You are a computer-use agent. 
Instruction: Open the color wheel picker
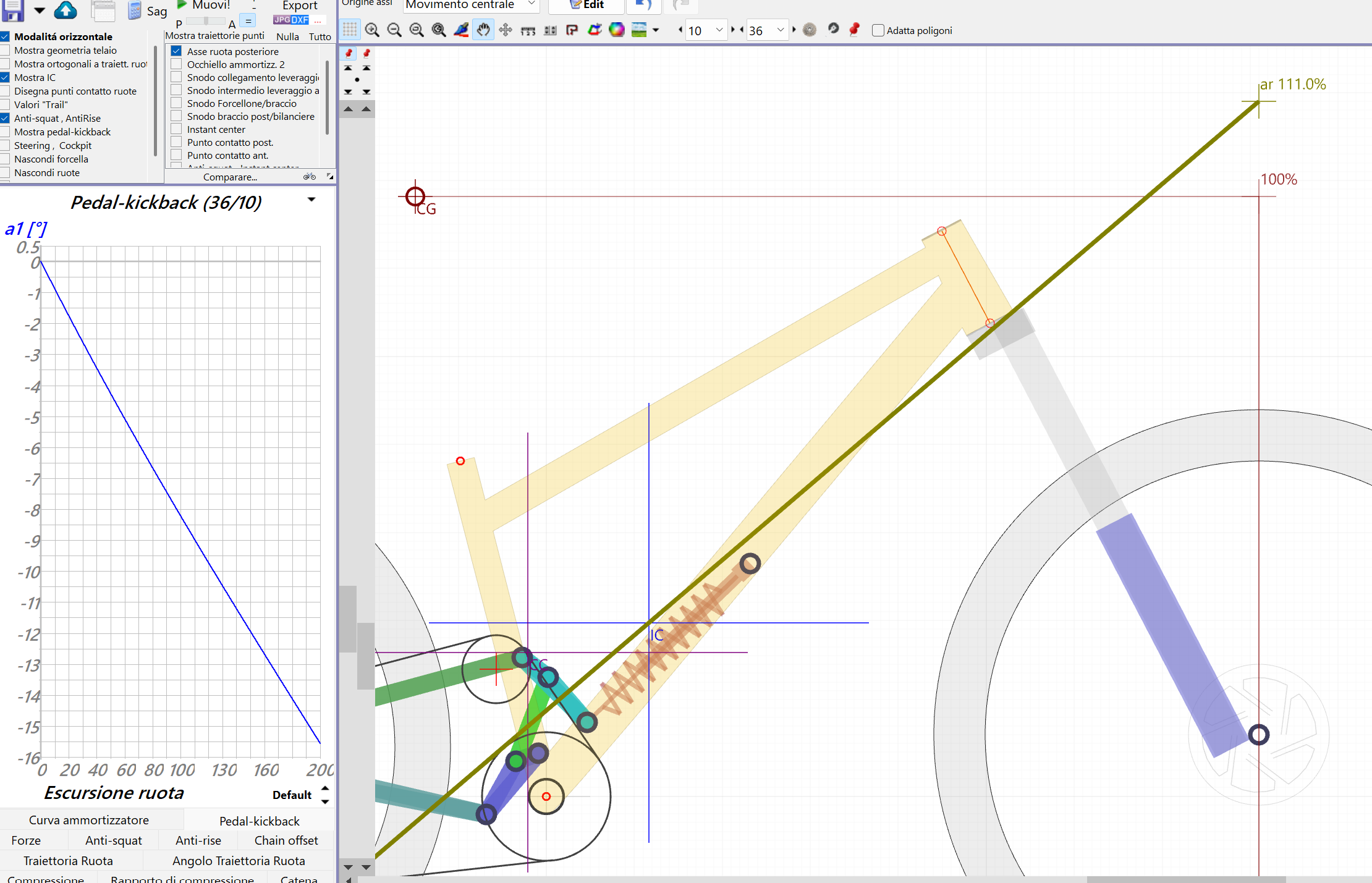tap(617, 30)
